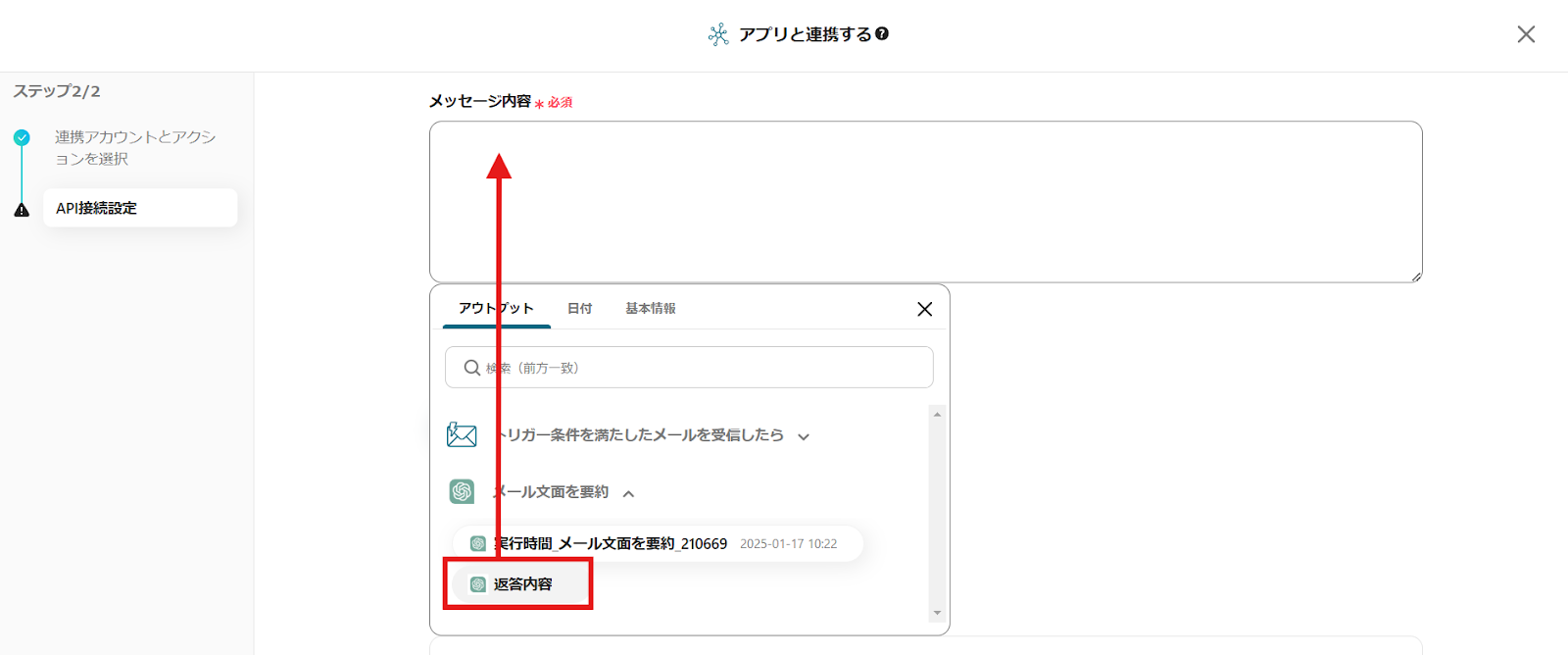
Task: Click inside the メッセージ内容 text area
Action: click(925, 202)
